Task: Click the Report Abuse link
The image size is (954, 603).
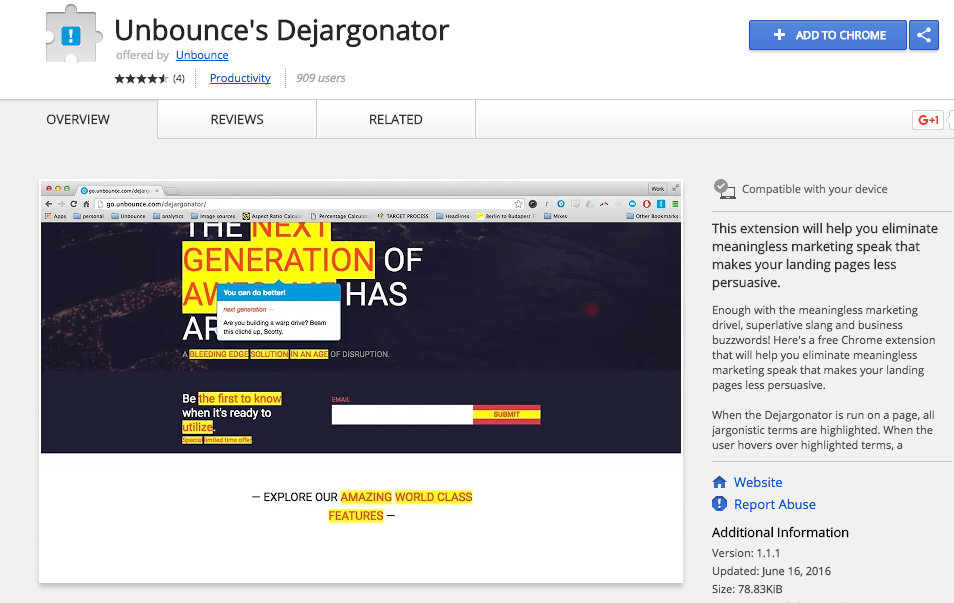Action: [x=775, y=504]
